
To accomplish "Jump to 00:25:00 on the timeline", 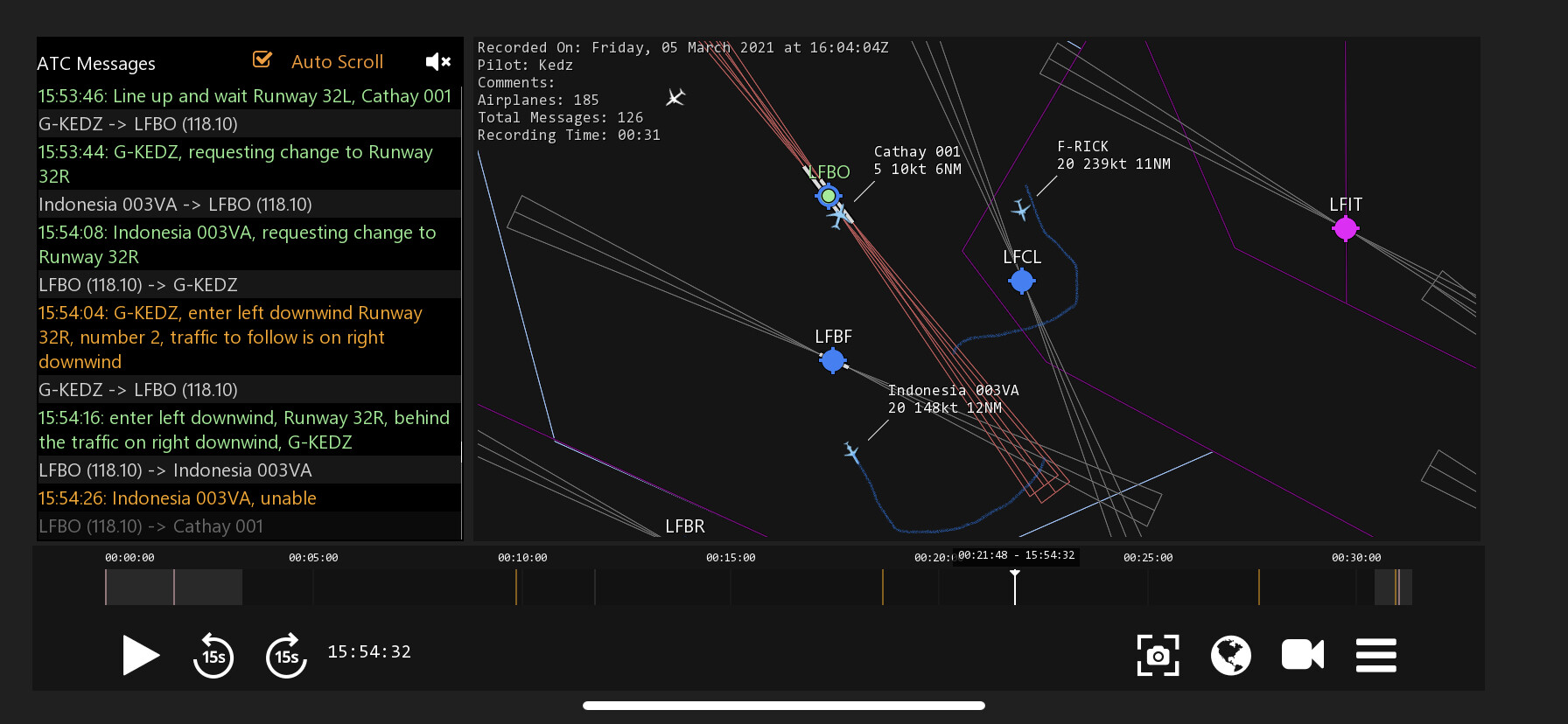I will (x=1148, y=558).
